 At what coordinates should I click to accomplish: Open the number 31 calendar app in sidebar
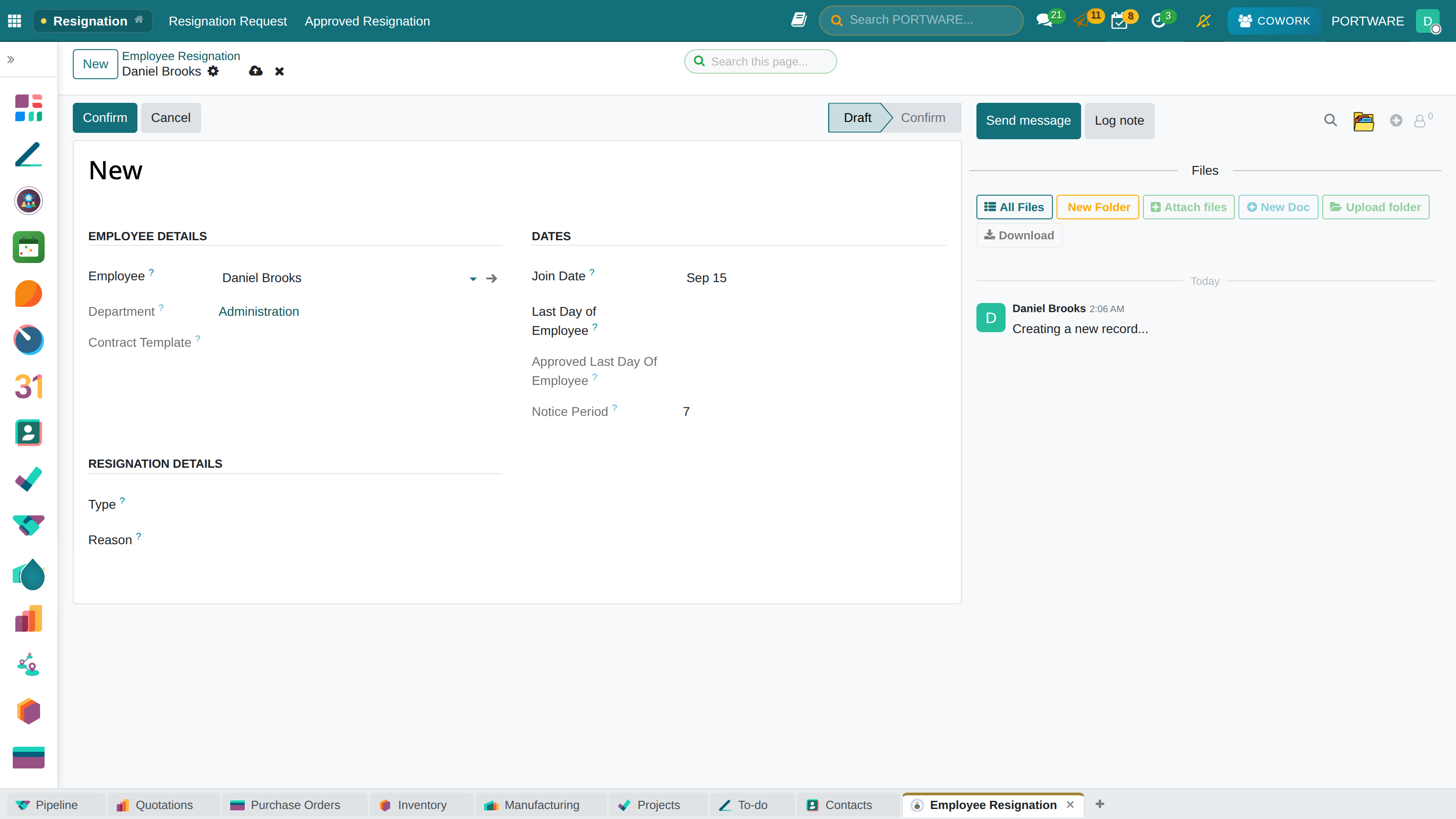pos(28,387)
